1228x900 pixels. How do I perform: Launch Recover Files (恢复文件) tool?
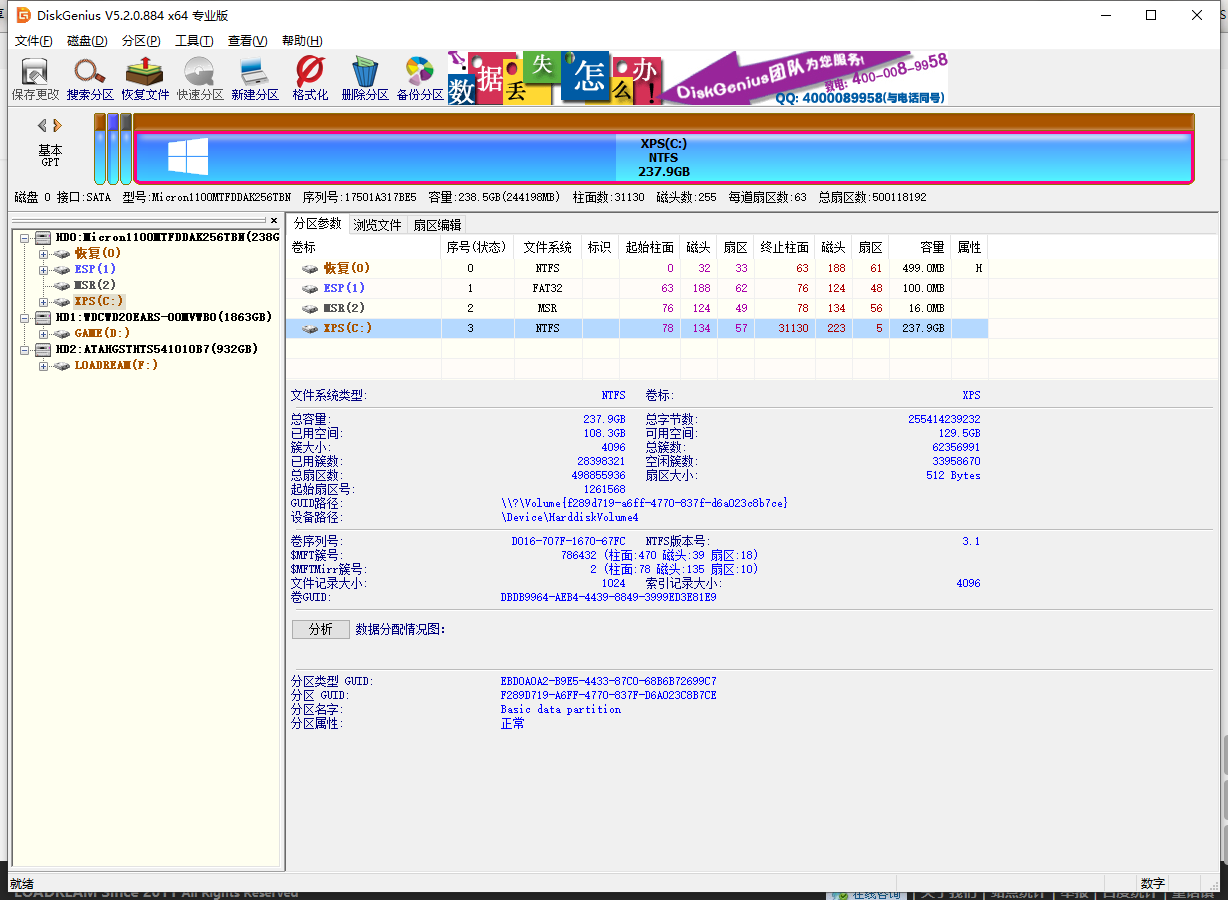click(x=145, y=79)
